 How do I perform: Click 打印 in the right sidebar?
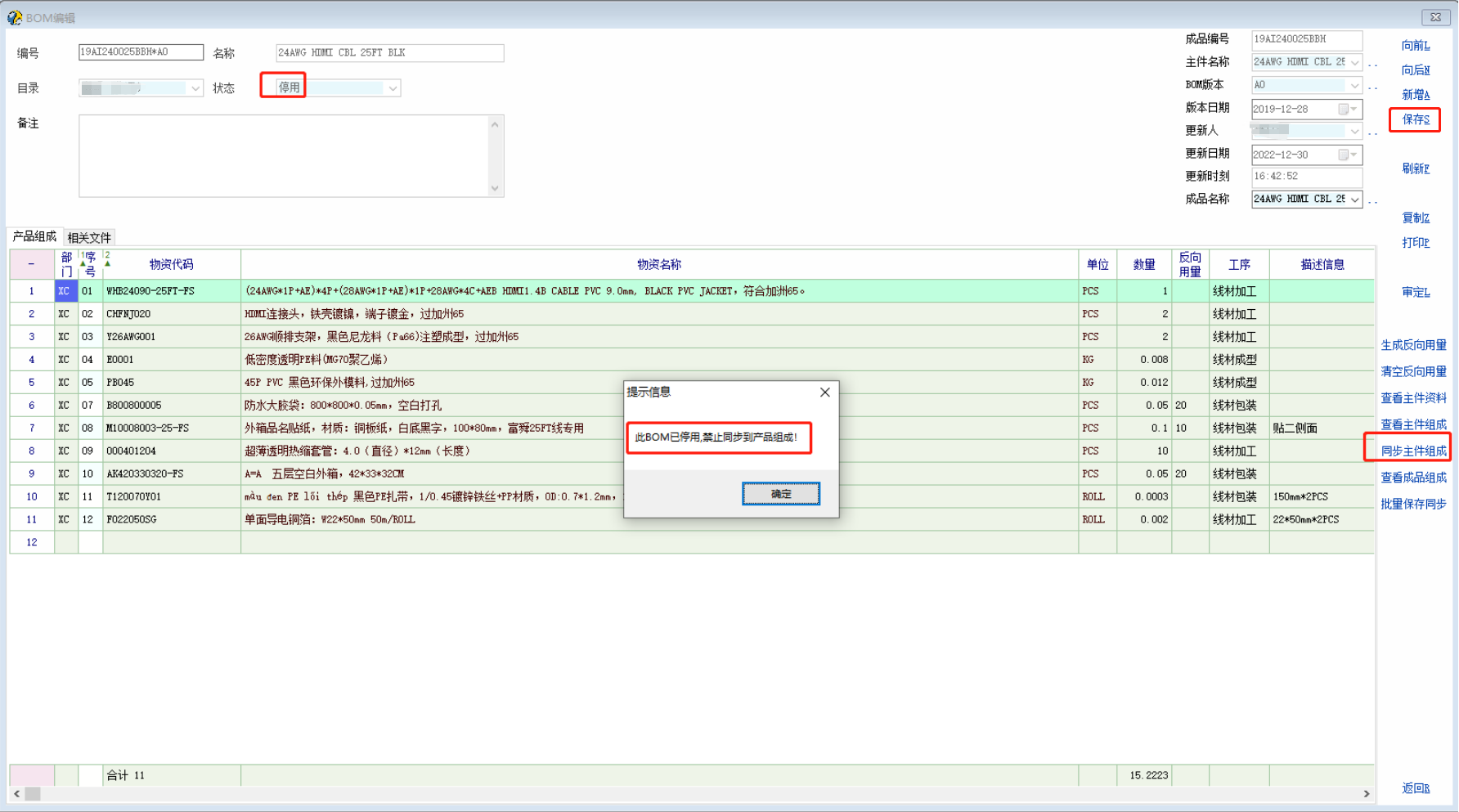[1415, 243]
